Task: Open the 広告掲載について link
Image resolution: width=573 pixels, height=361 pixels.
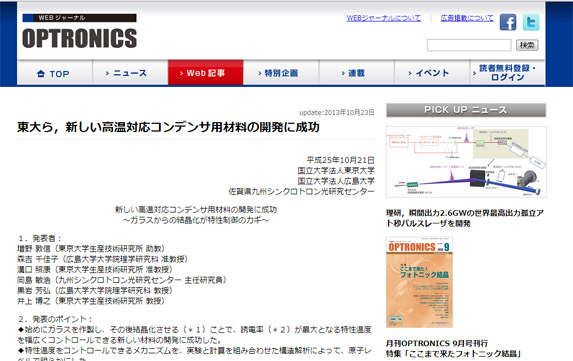Action: (467, 18)
